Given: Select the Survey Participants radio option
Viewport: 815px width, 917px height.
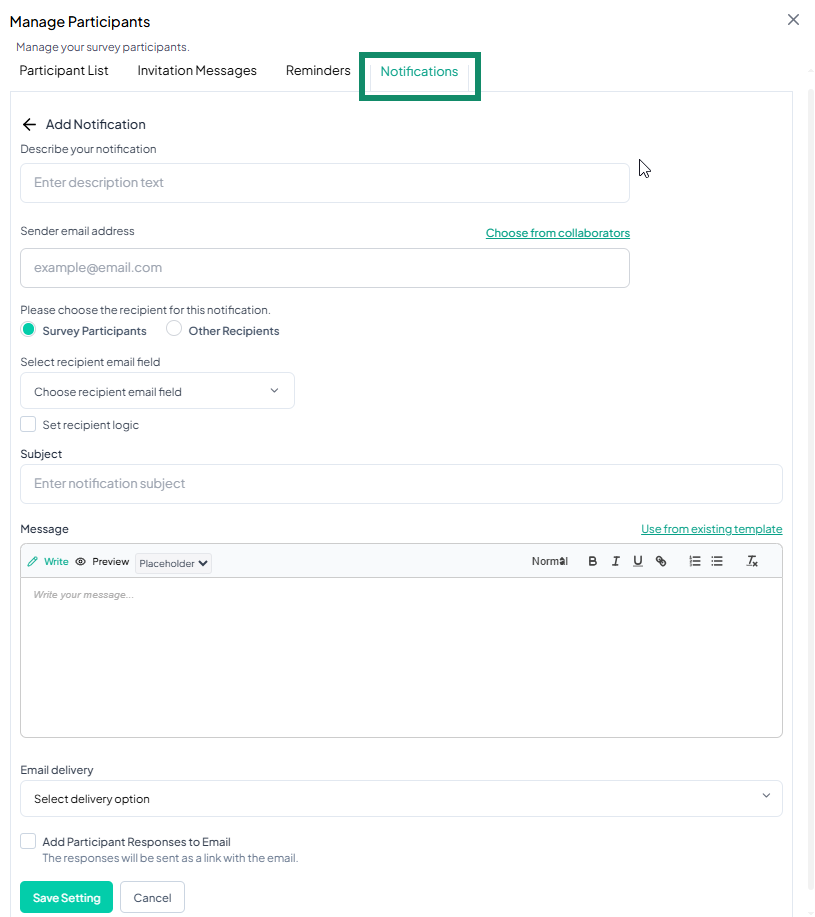Looking at the screenshot, I should coord(29,330).
